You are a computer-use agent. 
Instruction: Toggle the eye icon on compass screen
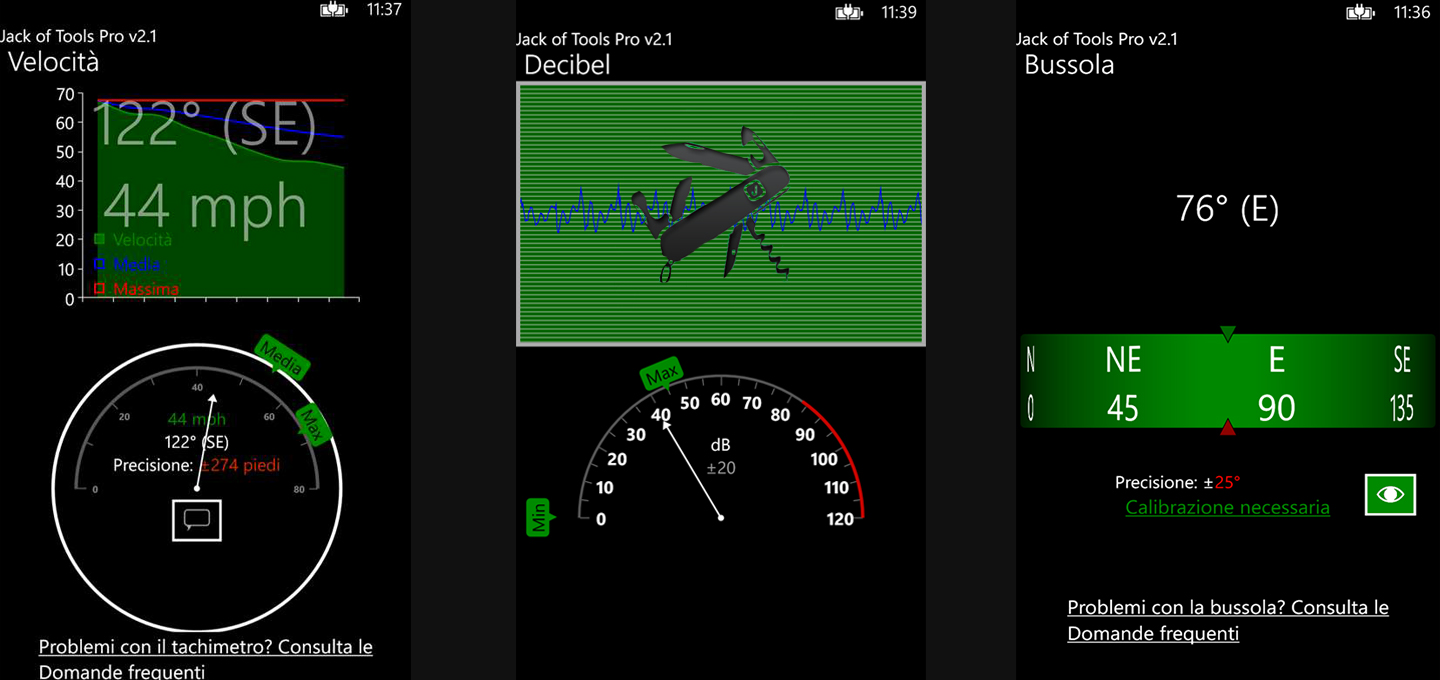pyautogui.click(x=1390, y=494)
